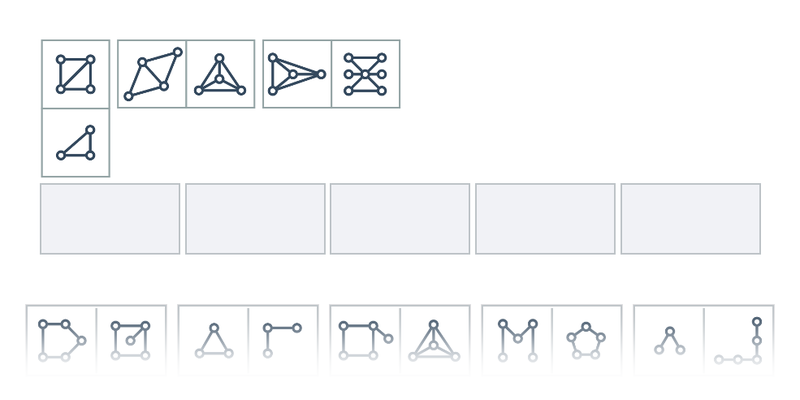Click the square graph with extra tail node

tap(365, 340)
